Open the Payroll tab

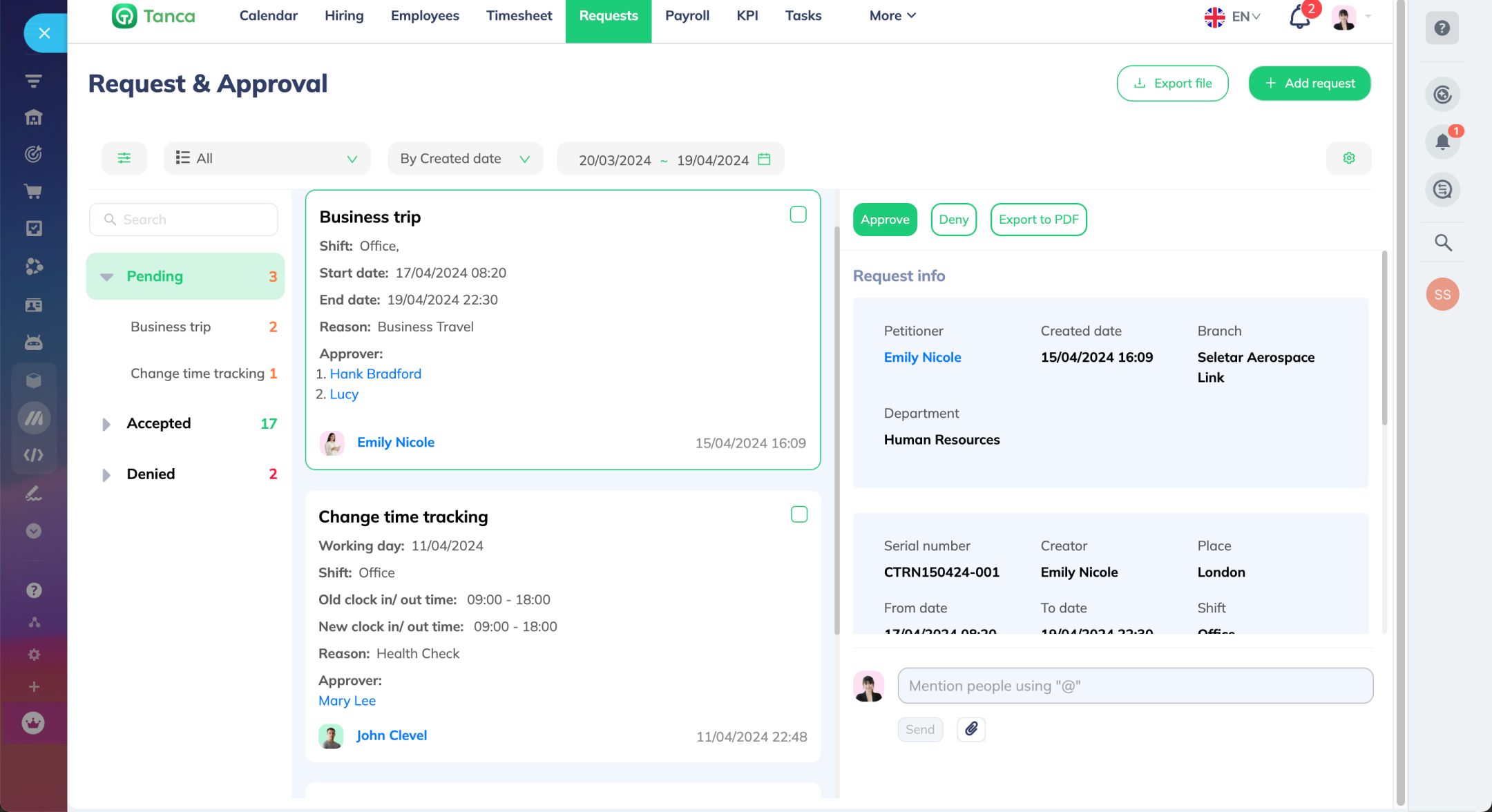[x=687, y=16]
